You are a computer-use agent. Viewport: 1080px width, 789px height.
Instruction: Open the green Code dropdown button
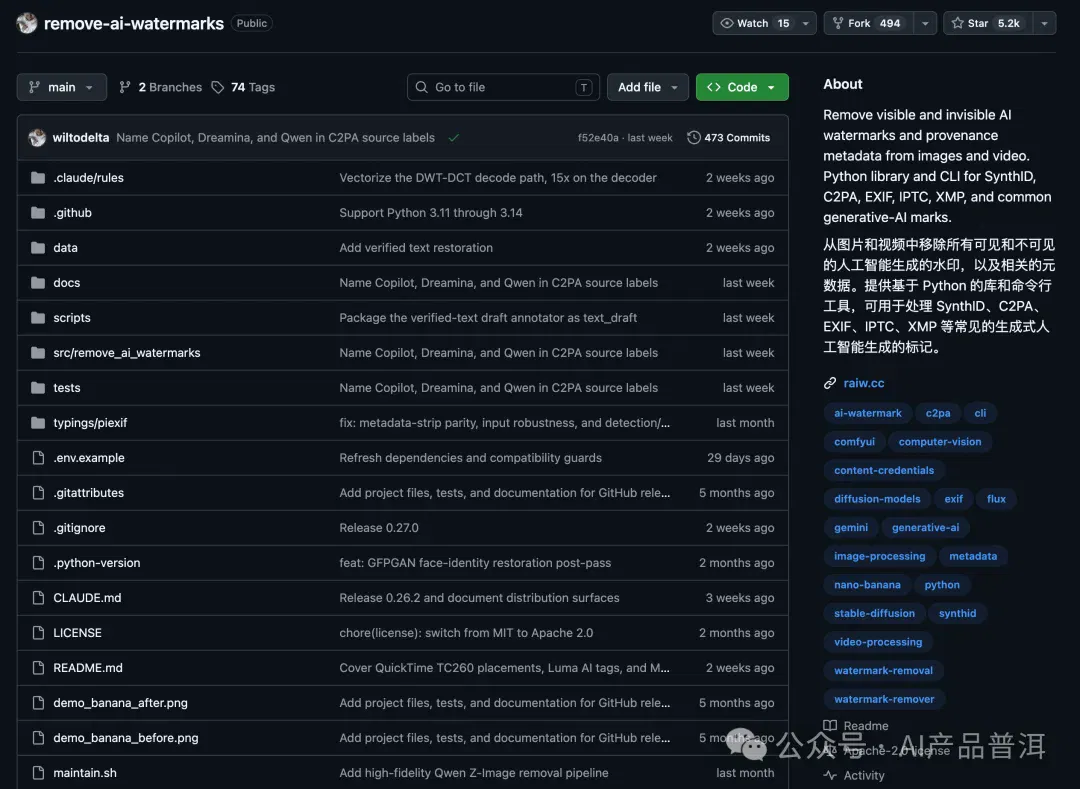(742, 87)
